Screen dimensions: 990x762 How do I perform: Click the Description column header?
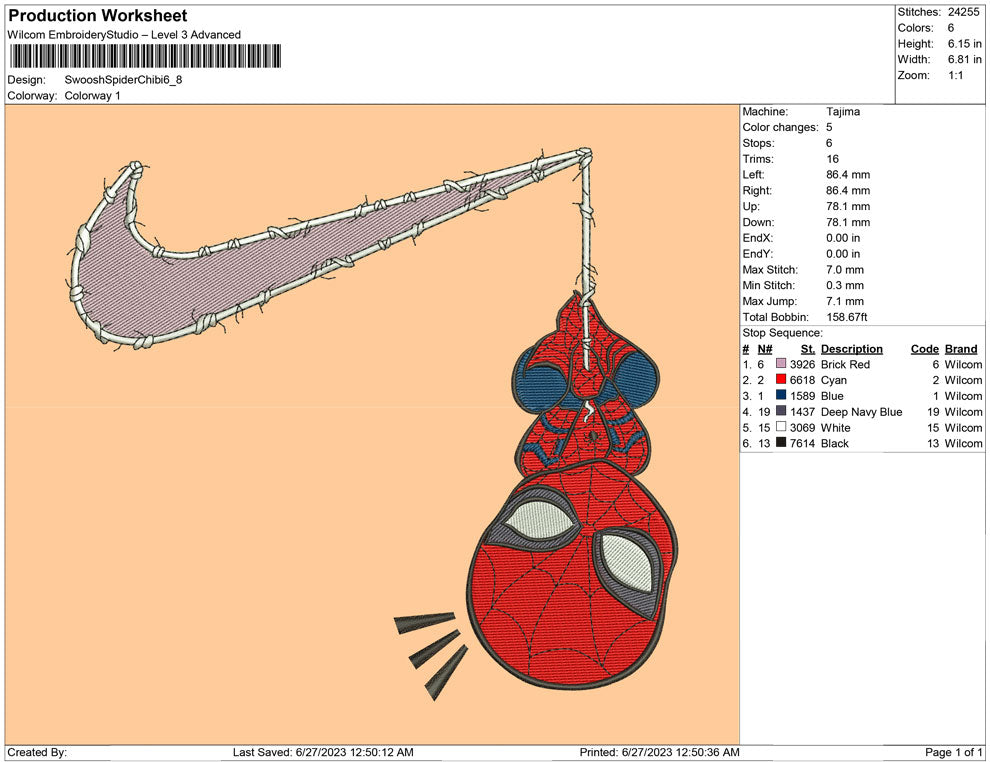851,349
